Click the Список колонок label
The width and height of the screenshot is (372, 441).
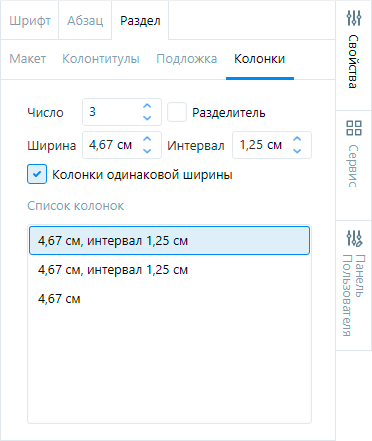[x=76, y=206]
